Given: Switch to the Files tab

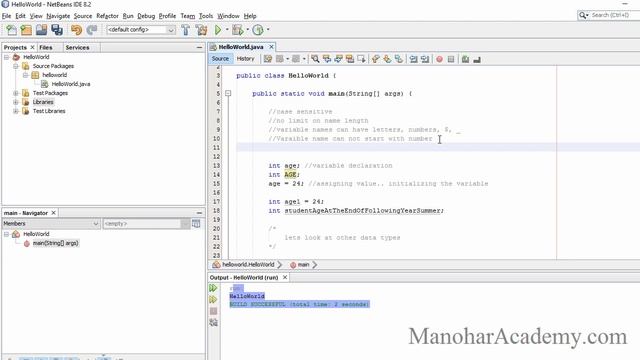Looking at the screenshot, I should (x=46, y=47).
